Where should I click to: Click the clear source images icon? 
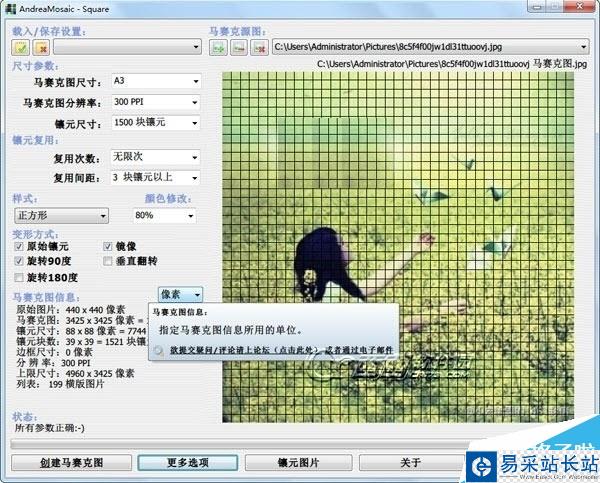pos(259,47)
